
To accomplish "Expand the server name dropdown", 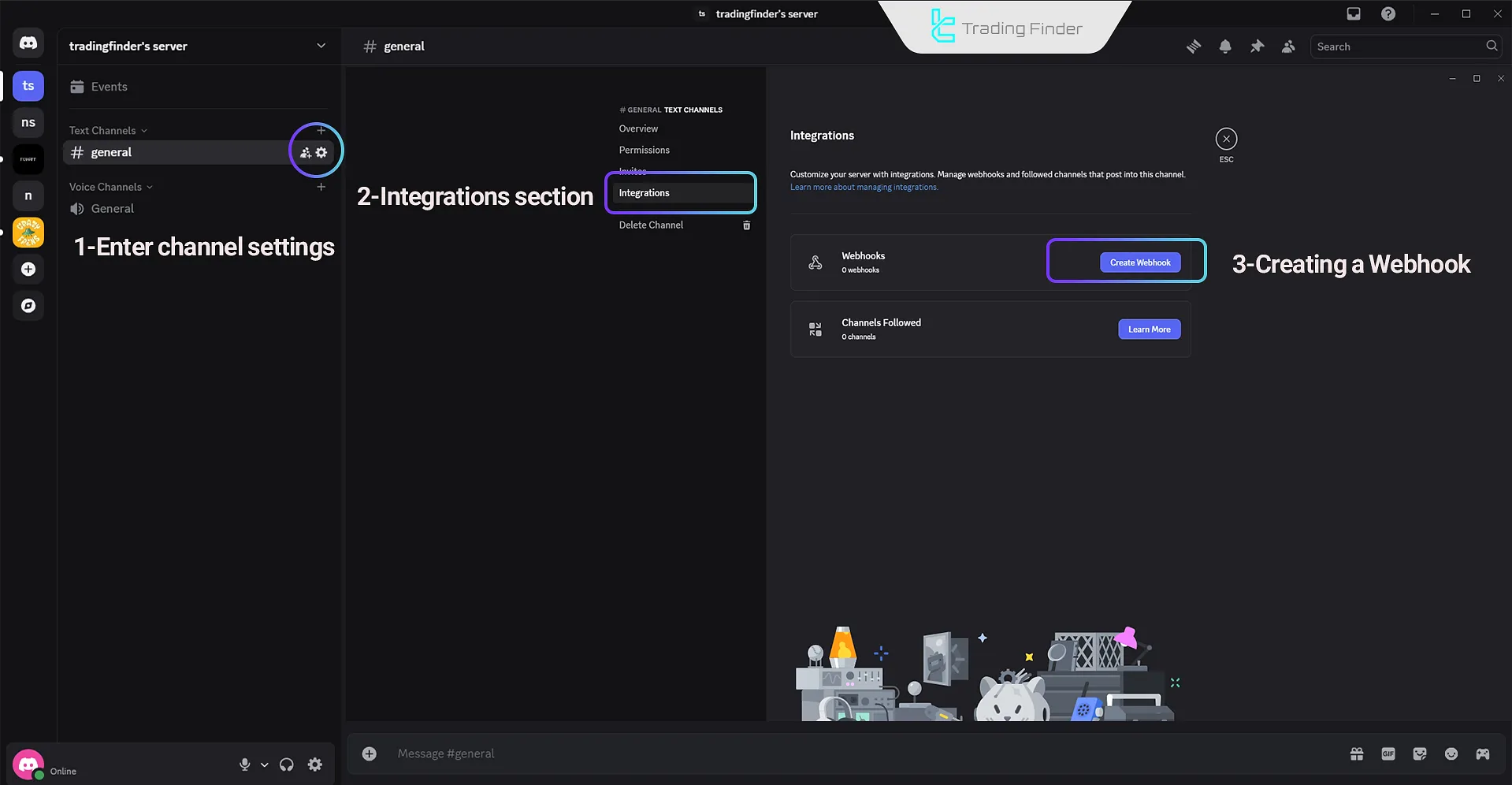I will [x=321, y=46].
